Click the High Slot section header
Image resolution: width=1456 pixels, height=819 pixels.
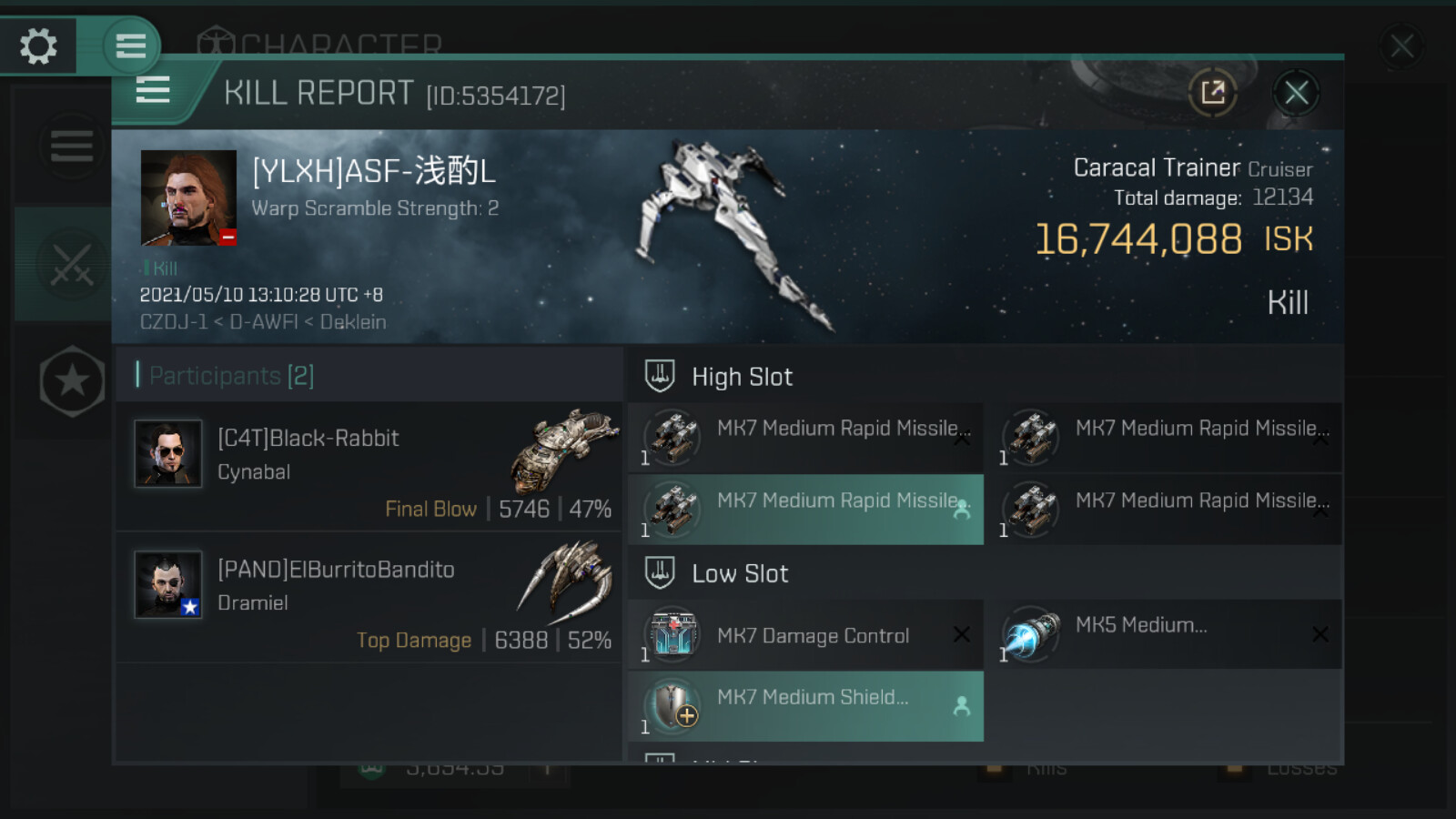pyautogui.click(x=742, y=377)
